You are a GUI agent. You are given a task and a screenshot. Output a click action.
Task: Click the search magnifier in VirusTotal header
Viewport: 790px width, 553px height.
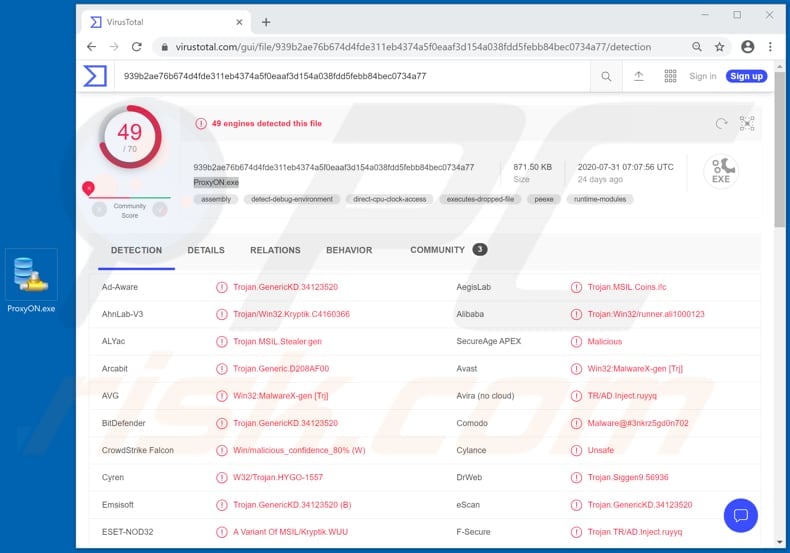(x=606, y=76)
